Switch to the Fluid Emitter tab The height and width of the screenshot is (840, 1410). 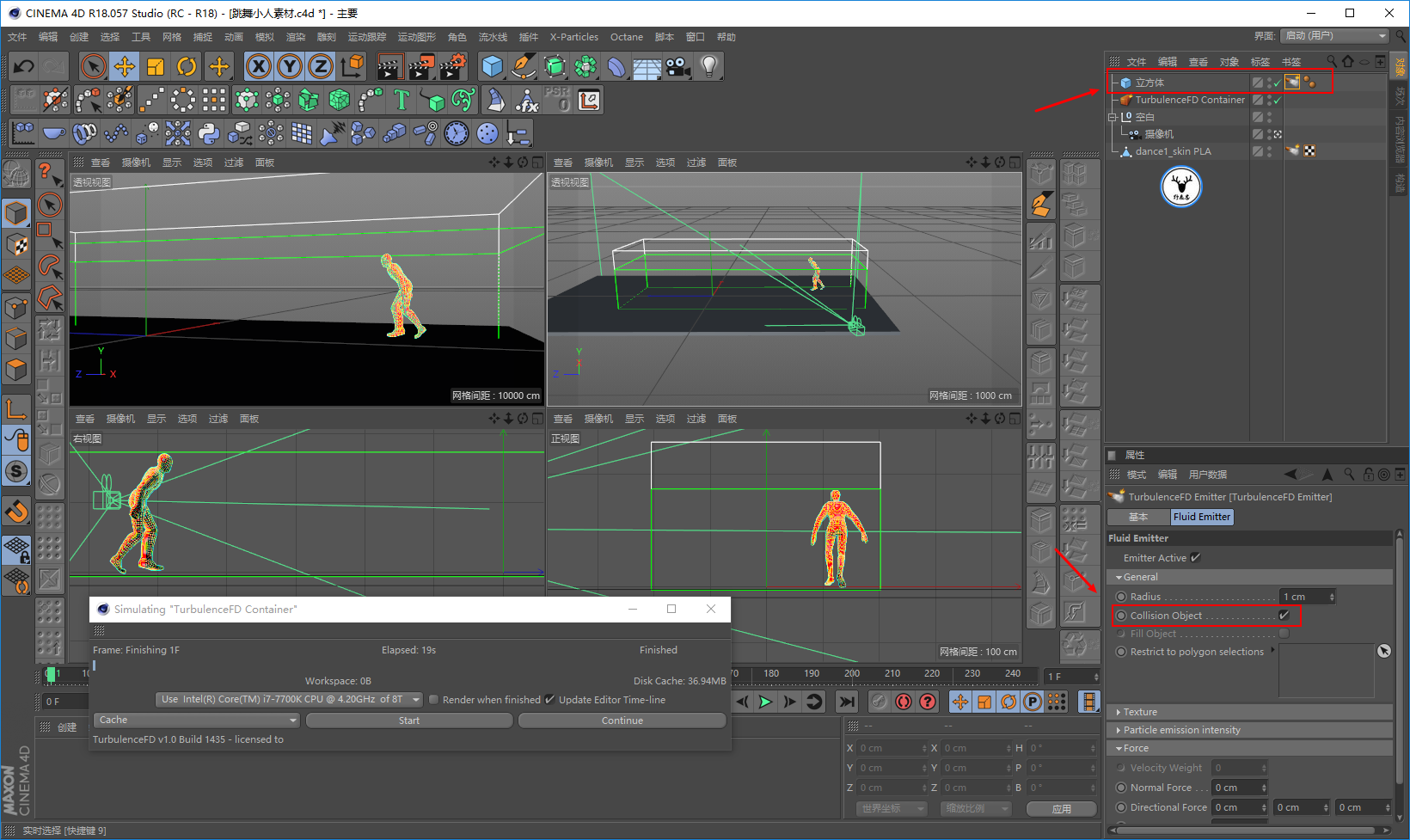pos(1202,517)
